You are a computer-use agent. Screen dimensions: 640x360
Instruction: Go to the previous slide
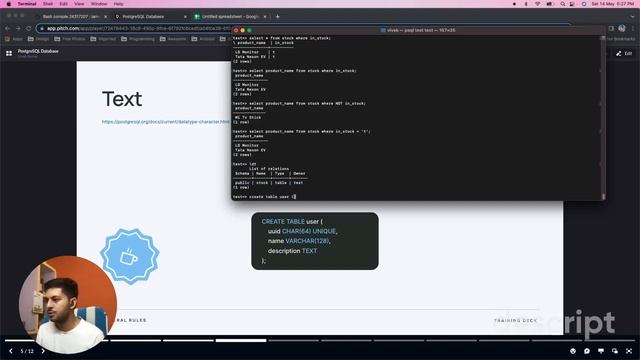tap(11, 351)
